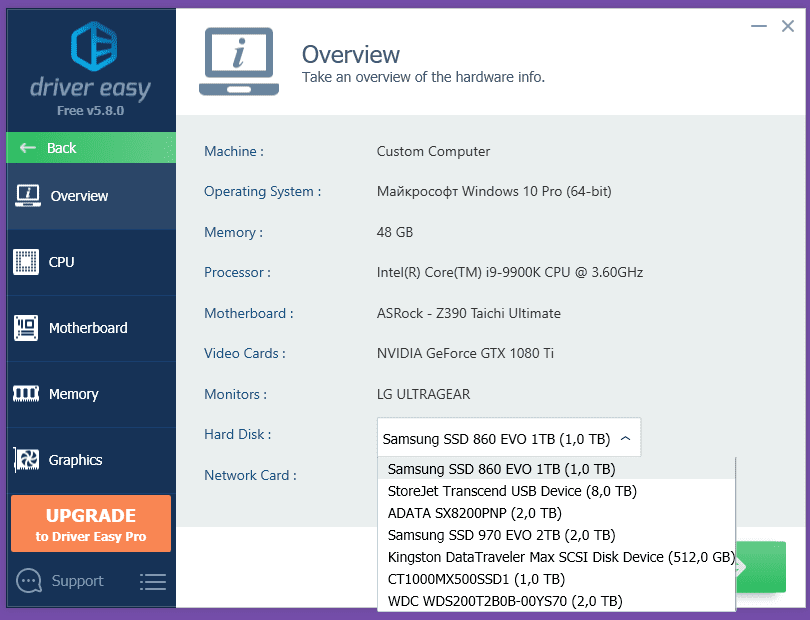Click 'ASRock - Z390 Taichi Ultimate' value

click(x=469, y=313)
